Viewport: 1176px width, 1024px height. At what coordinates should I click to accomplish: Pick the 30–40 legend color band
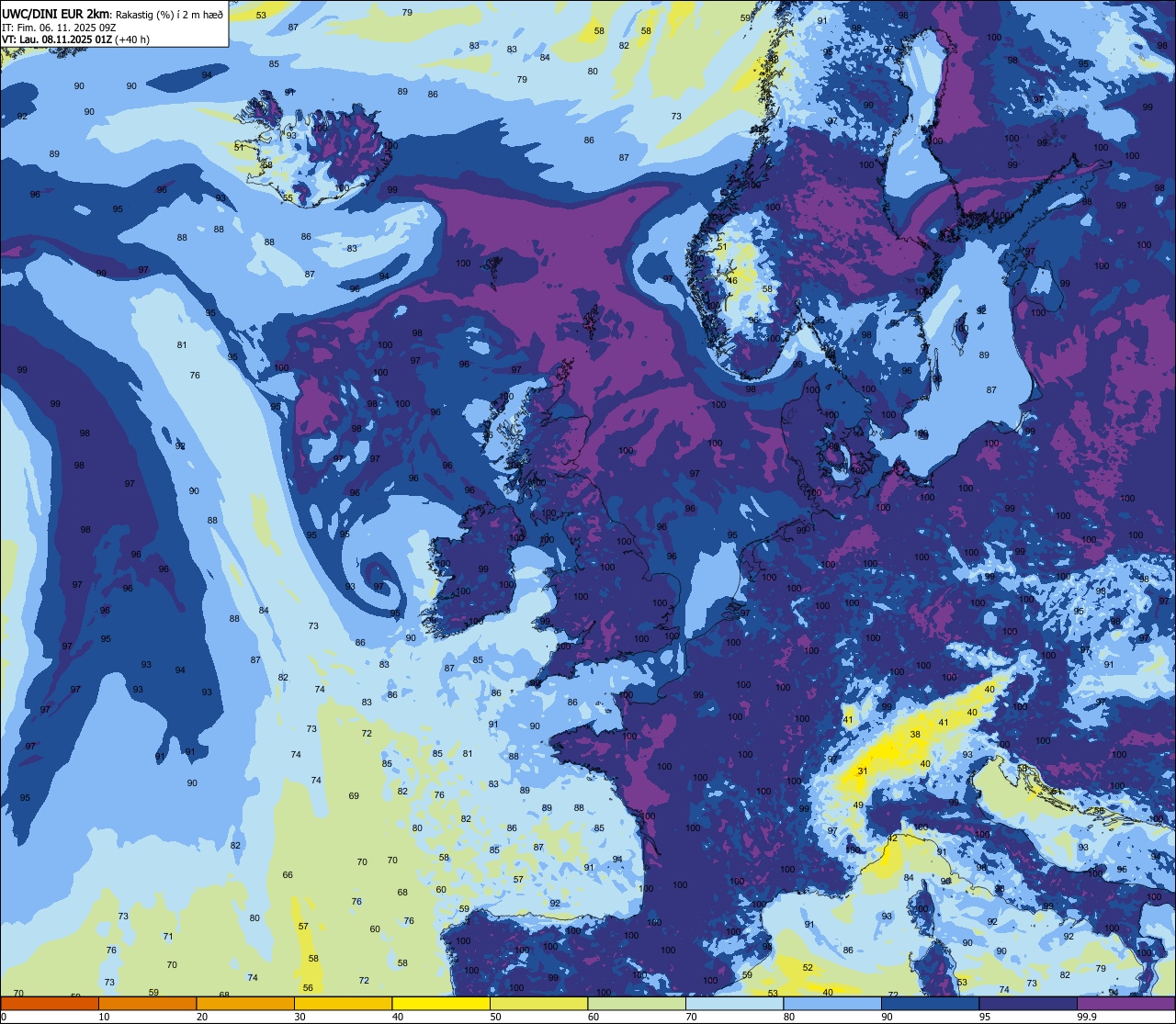click(343, 1003)
